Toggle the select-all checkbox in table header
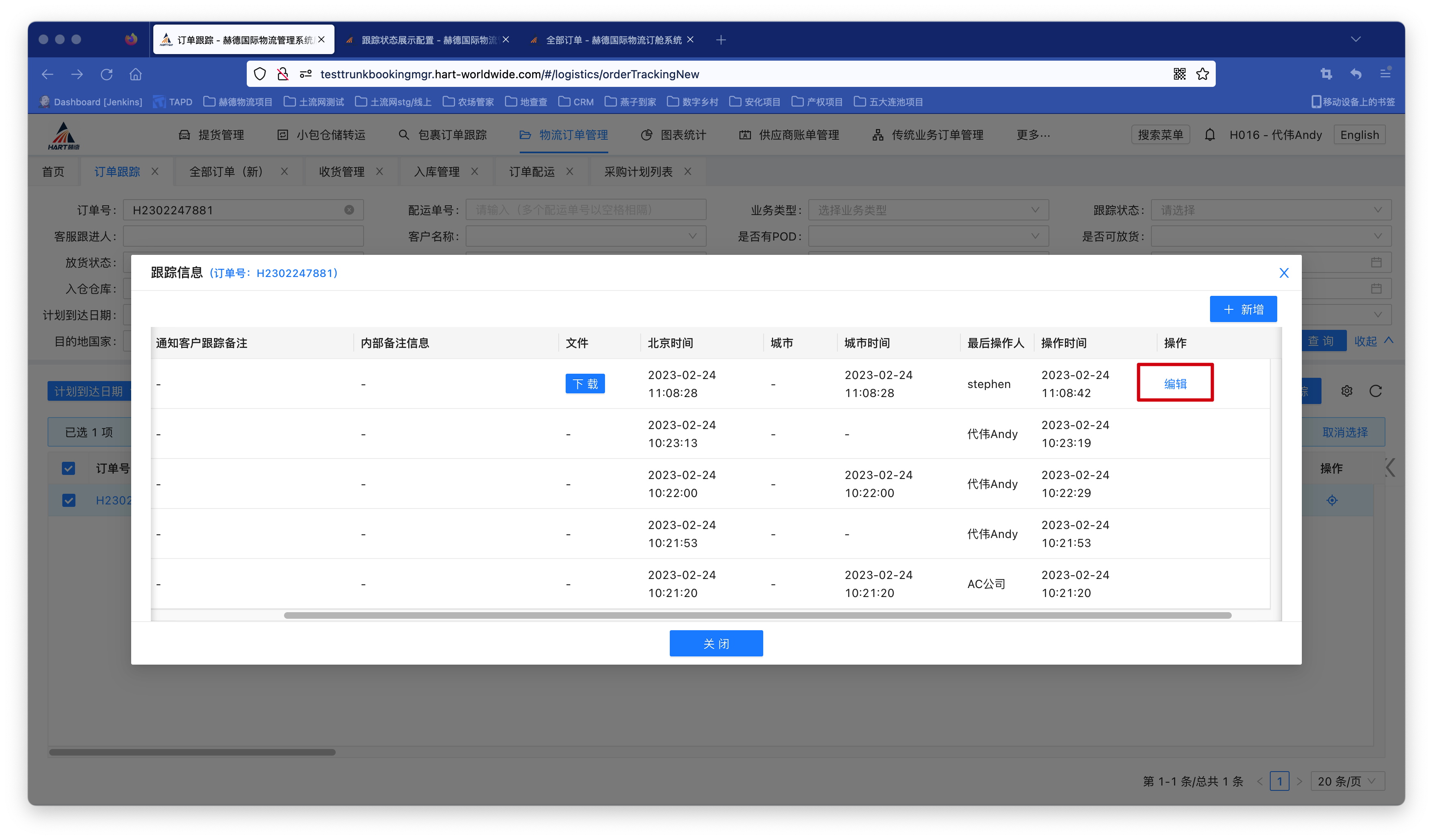Image resolution: width=1433 pixels, height=840 pixels. click(68, 468)
